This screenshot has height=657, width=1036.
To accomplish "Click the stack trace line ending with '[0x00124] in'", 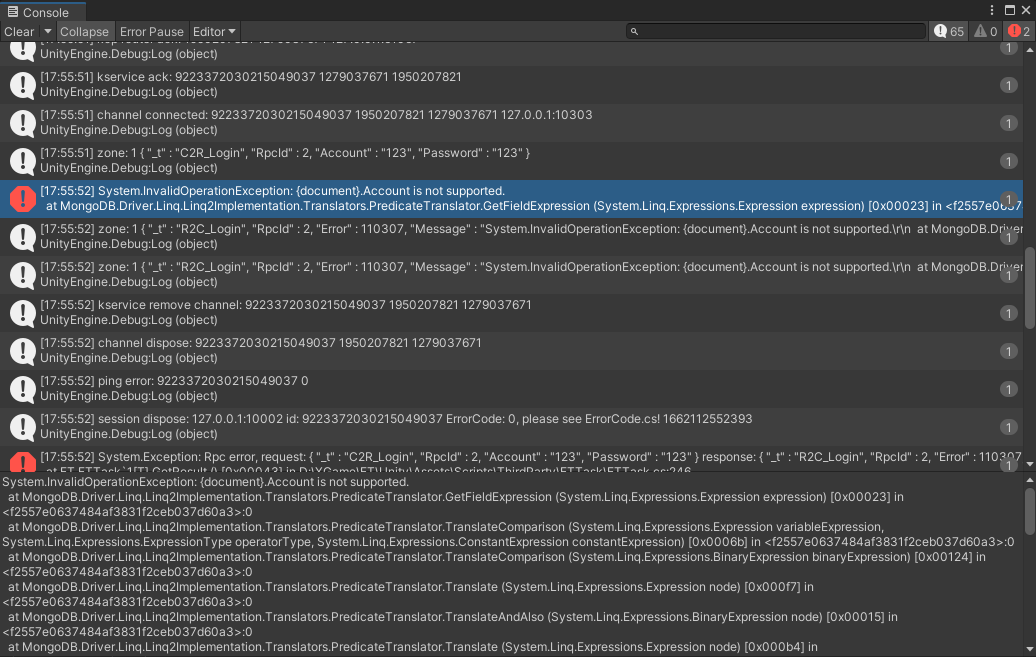I will coord(497,557).
